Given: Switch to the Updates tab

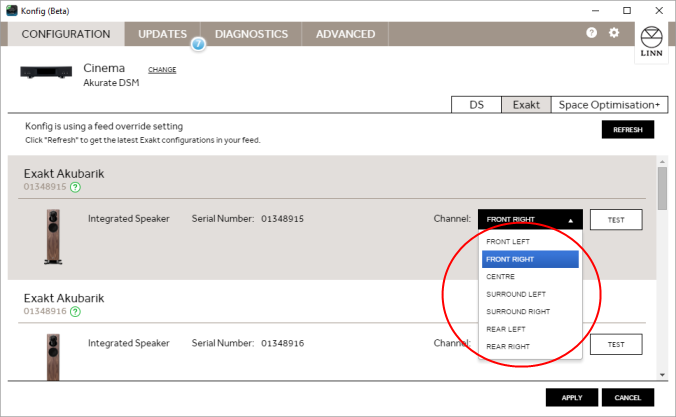Looking at the screenshot, I should pos(163,34).
